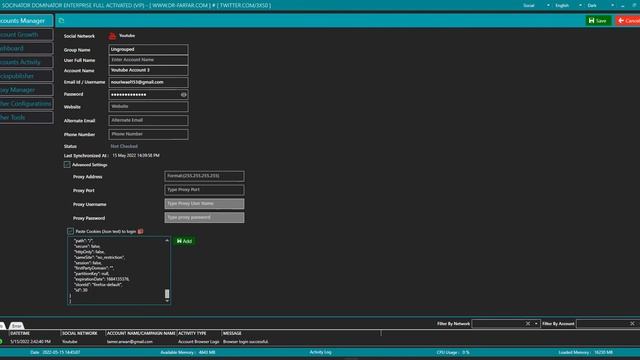
Task: Open Dashboard in the sidebar
Action: 26,48
